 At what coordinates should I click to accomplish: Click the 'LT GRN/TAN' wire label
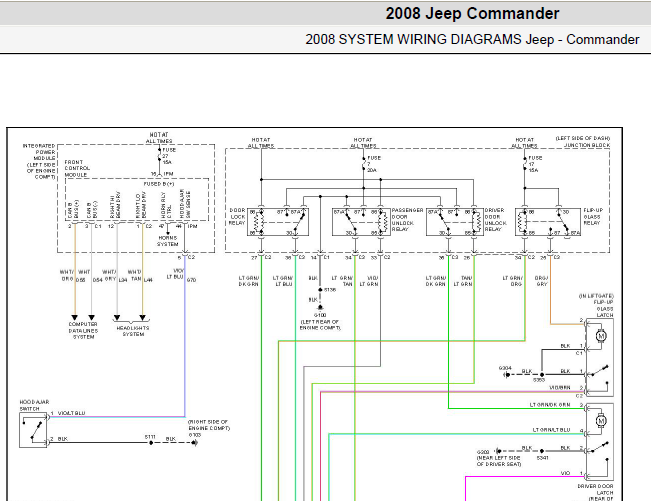click(342, 281)
